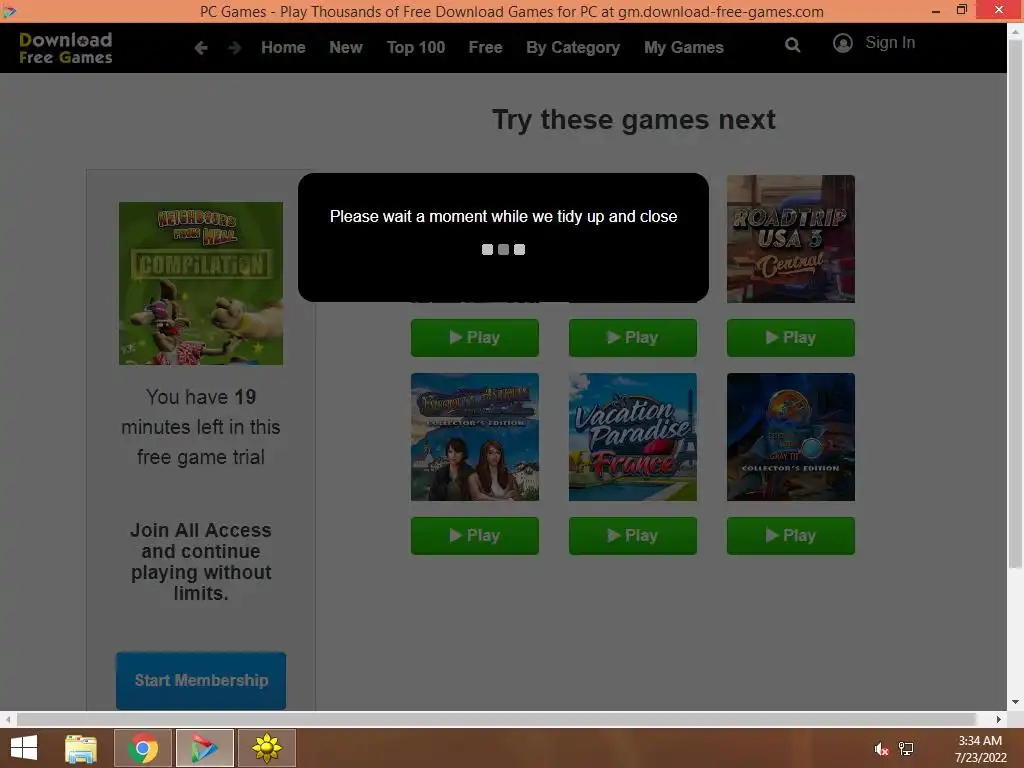Viewport: 1024px width, 768px height.
Task: Open Google Chrome from the taskbar
Action: tap(143, 748)
